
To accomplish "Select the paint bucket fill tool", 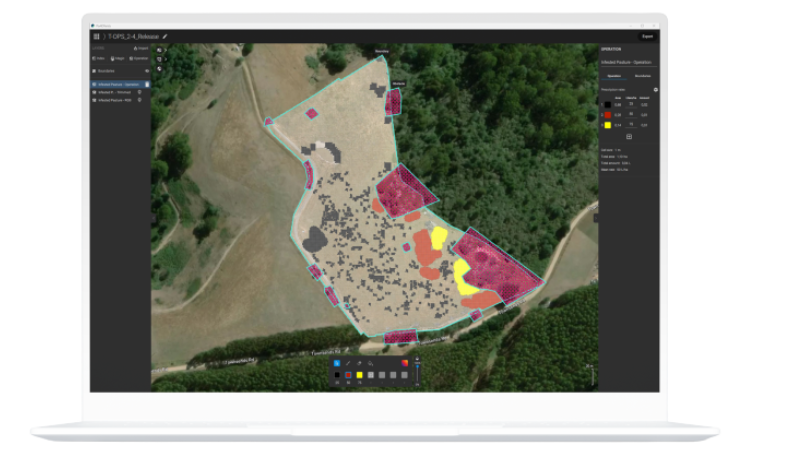I will (x=370, y=363).
